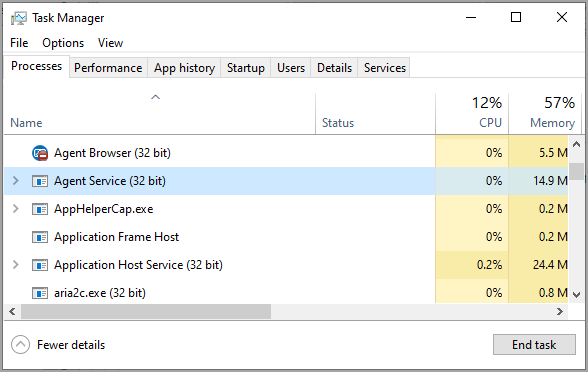Collapse view with Fewer details arrow icon
Viewport: 588px width, 372px height.
pos(20,345)
